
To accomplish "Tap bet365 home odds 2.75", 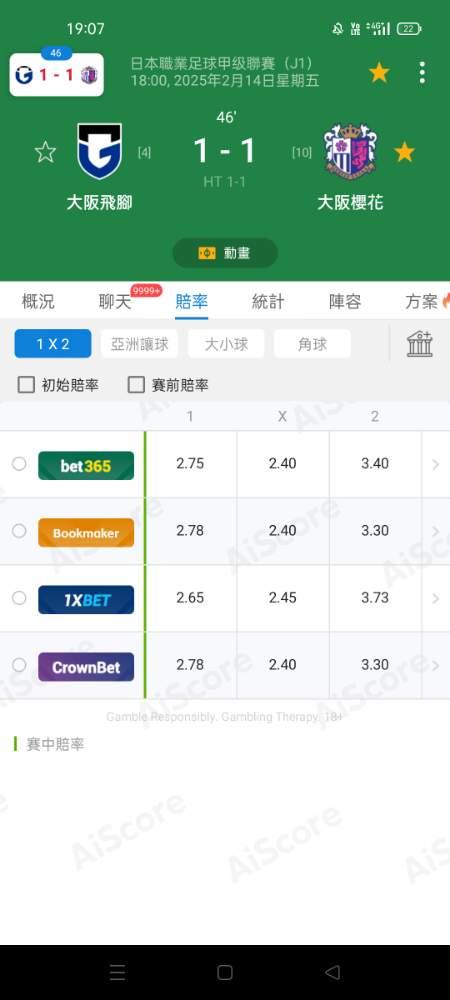I will point(190,464).
